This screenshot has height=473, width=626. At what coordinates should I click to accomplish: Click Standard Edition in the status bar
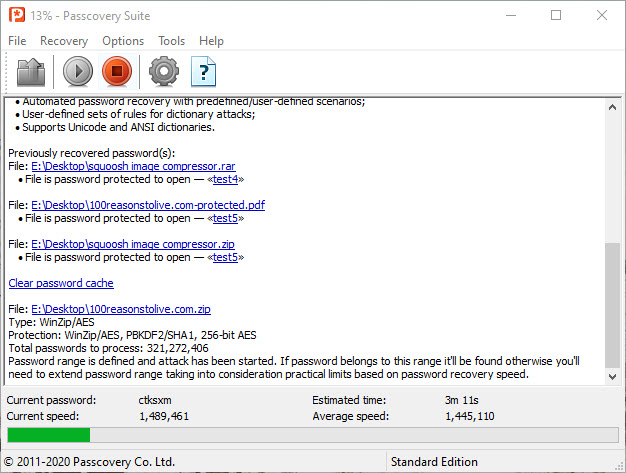434,462
